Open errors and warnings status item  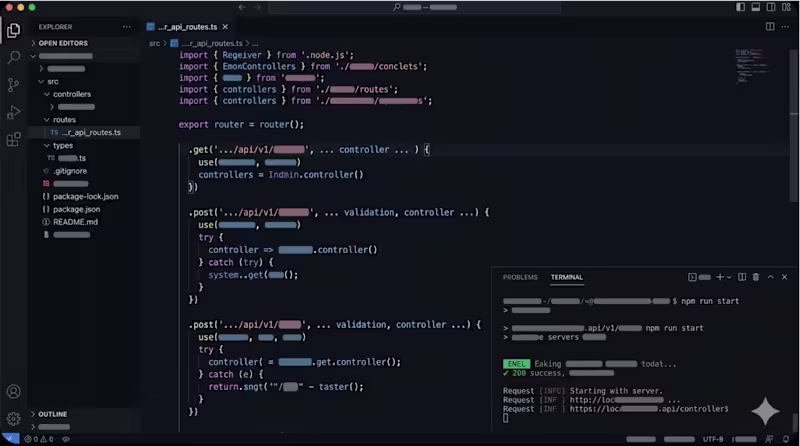[x=39, y=439]
